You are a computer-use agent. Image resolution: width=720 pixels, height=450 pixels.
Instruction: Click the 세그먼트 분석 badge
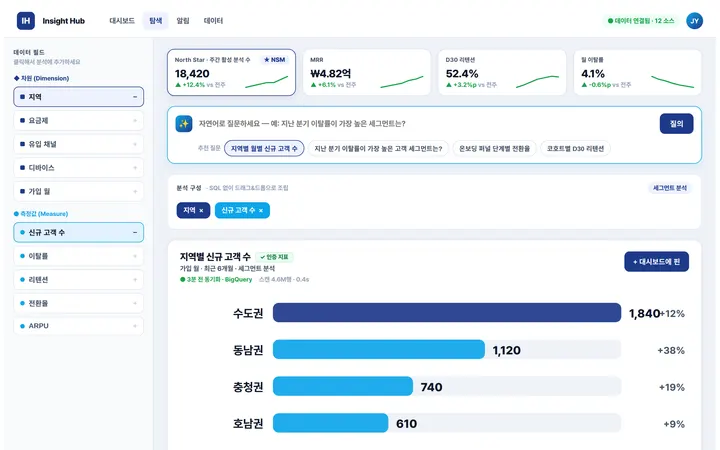point(669,188)
